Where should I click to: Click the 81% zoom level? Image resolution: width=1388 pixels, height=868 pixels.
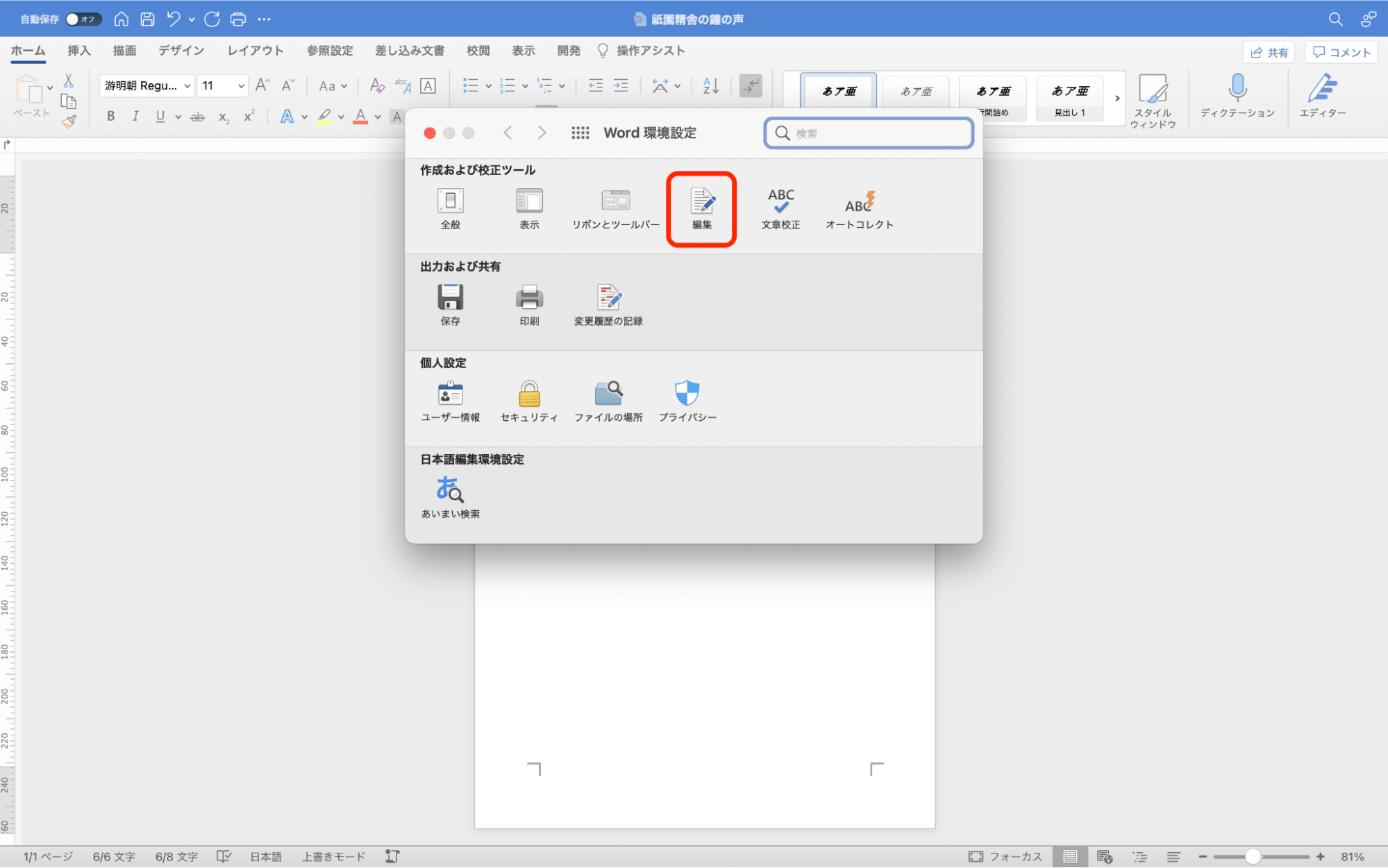coord(1353,857)
